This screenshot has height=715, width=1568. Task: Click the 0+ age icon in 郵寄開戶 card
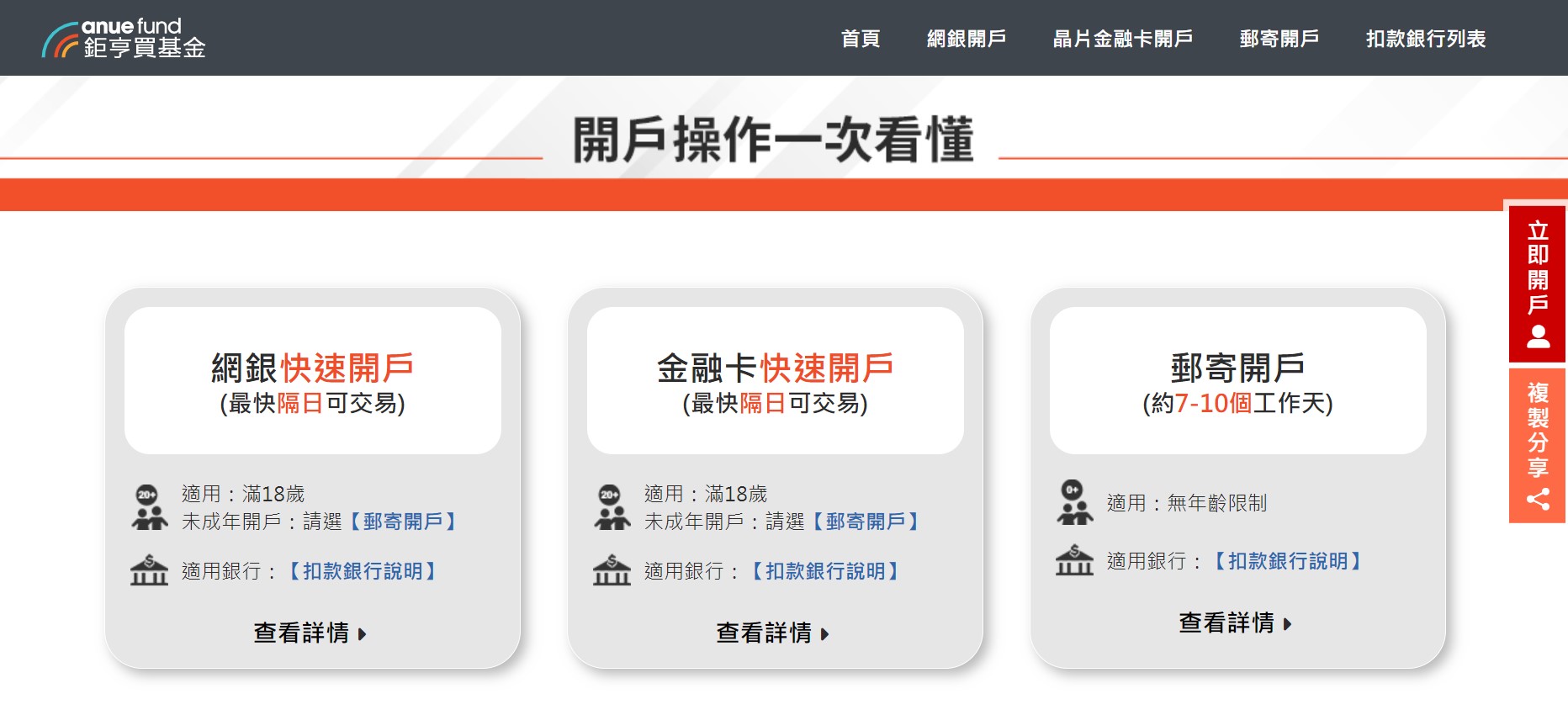[x=1074, y=502]
